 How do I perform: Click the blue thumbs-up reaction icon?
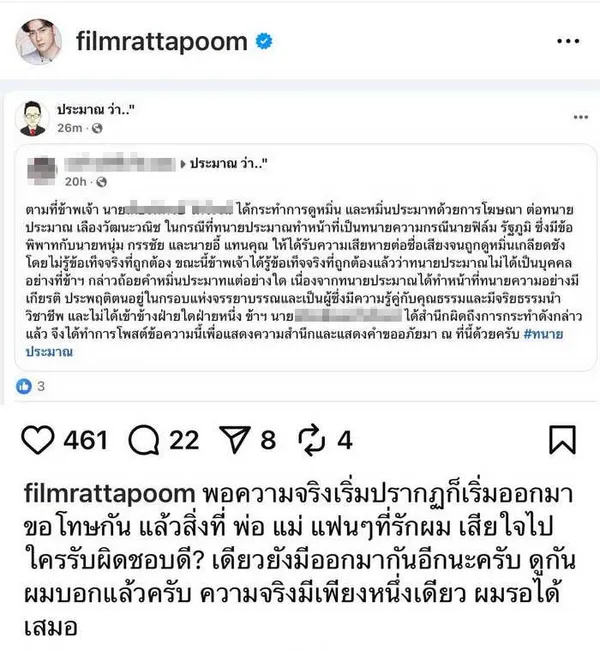[24, 386]
